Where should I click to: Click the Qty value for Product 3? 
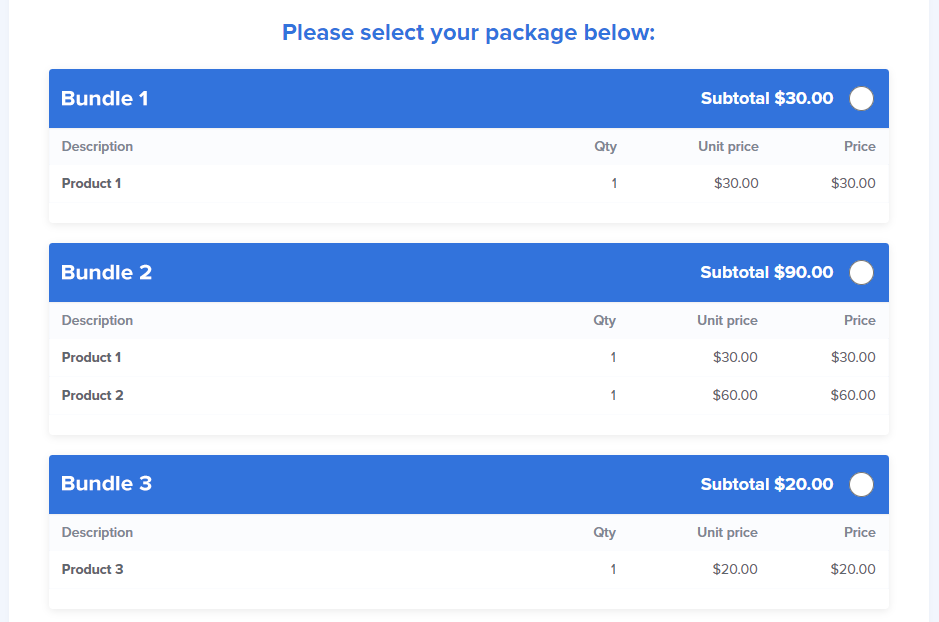coord(613,569)
